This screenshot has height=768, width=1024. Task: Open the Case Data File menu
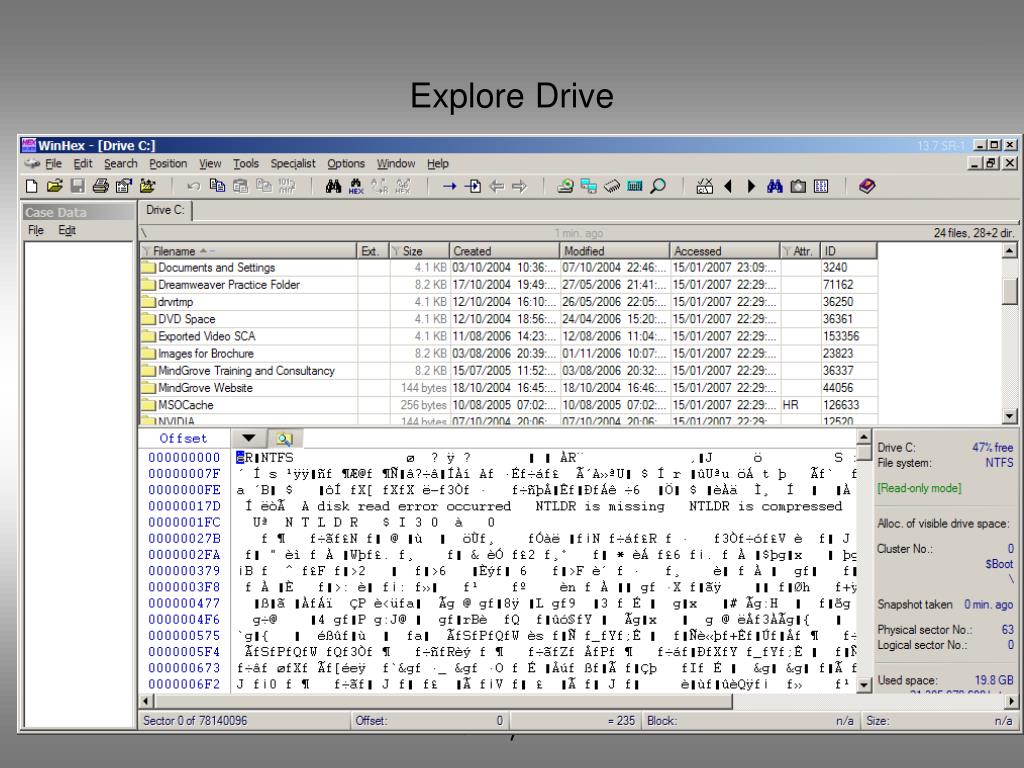click(x=36, y=231)
